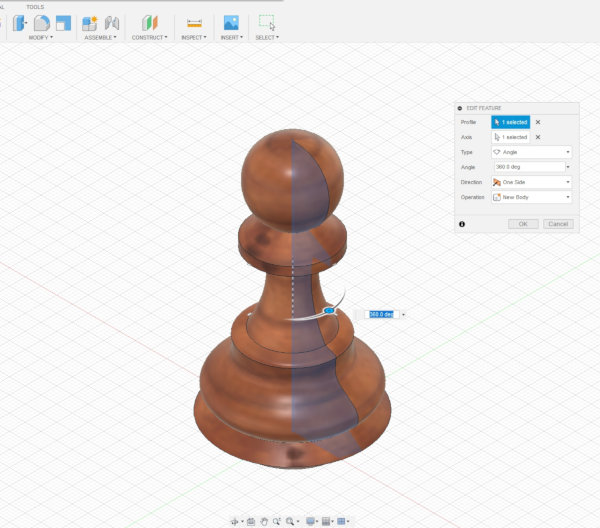
Task: Click the Shell tool icon
Action: [x=63, y=22]
